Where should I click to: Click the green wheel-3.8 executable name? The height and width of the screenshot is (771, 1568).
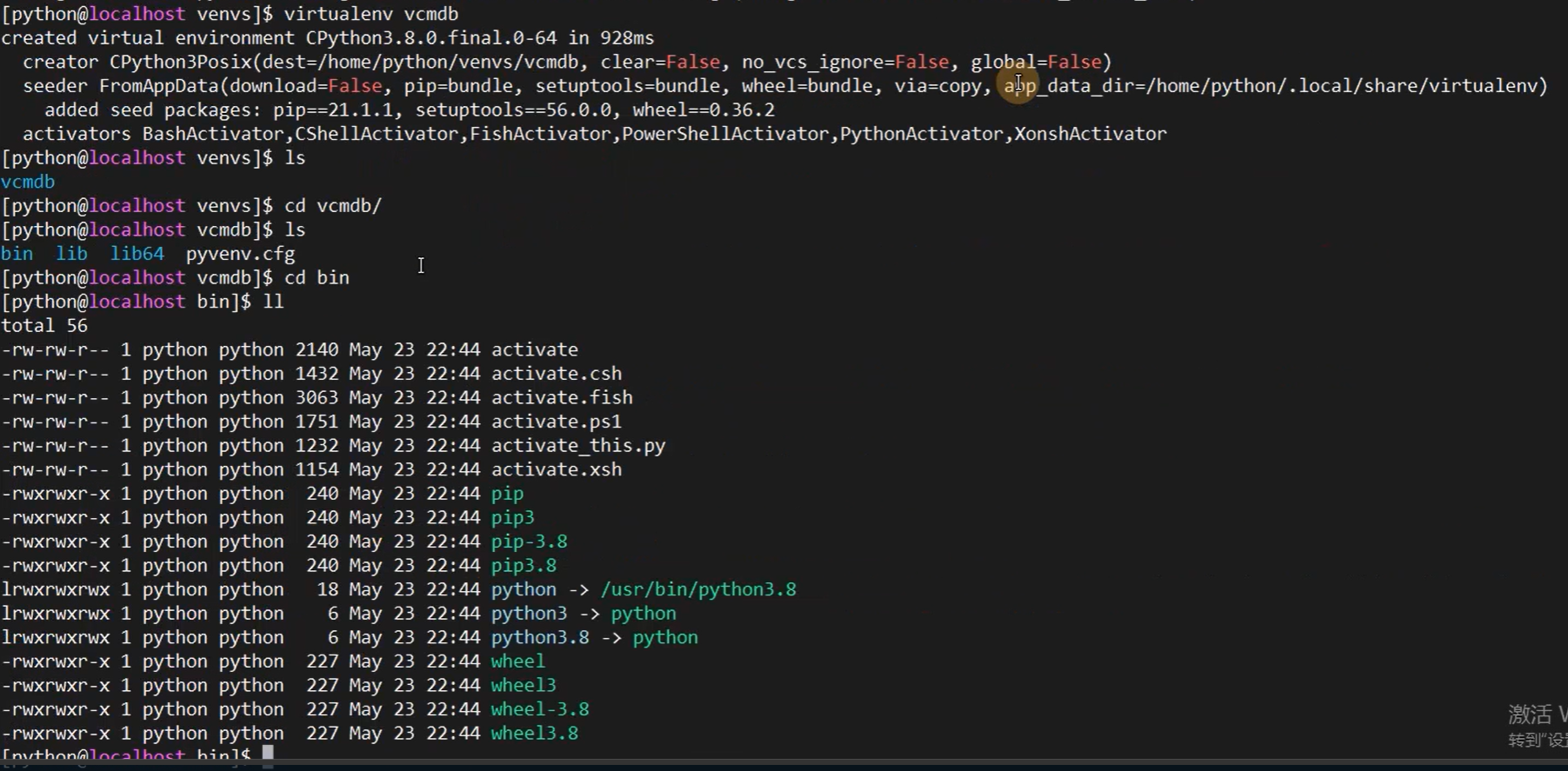pos(540,709)
